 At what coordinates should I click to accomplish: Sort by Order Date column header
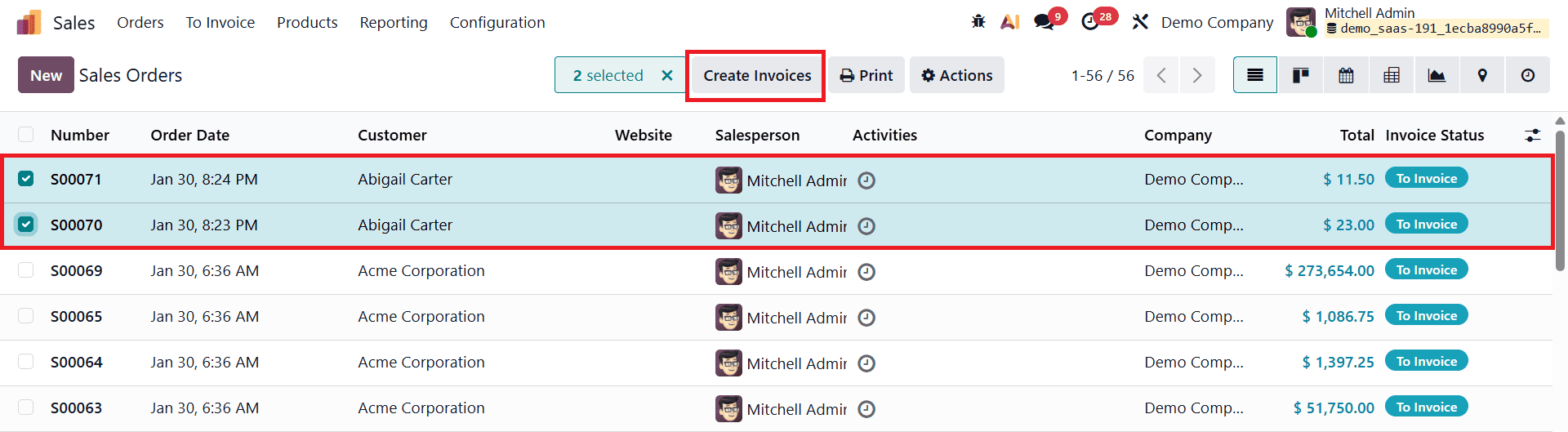pyautogui.click(x=189, y=135)
